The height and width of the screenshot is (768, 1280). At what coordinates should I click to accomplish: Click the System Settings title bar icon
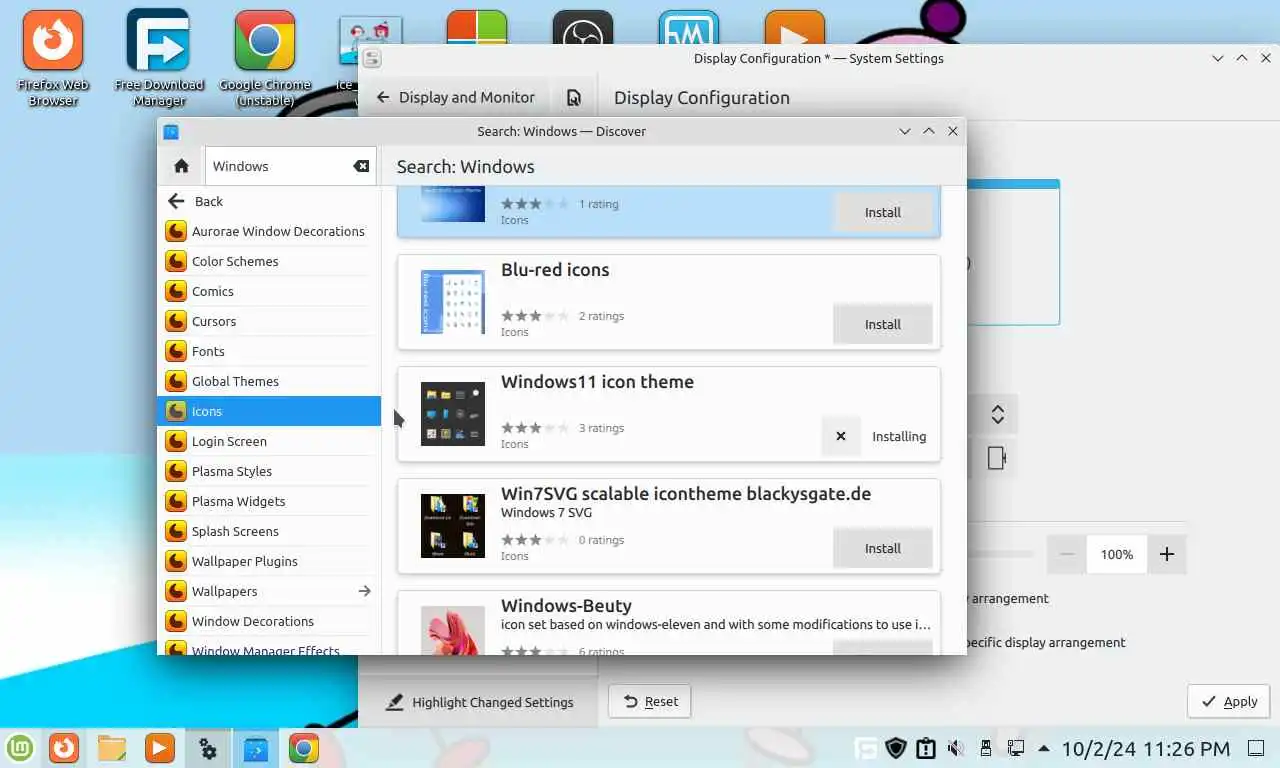pyautogui.click(x=372, y=58)
